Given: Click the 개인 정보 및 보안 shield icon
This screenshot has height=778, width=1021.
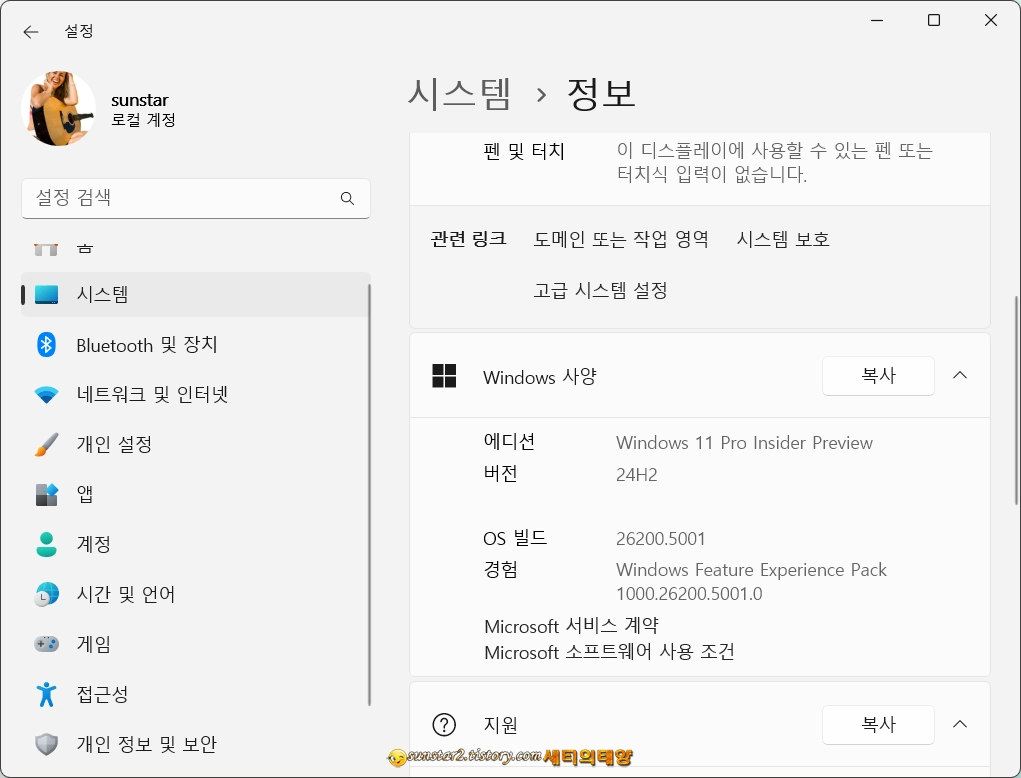Looking at the screenshot, I should pyautogui.click(x=46, y=744).
